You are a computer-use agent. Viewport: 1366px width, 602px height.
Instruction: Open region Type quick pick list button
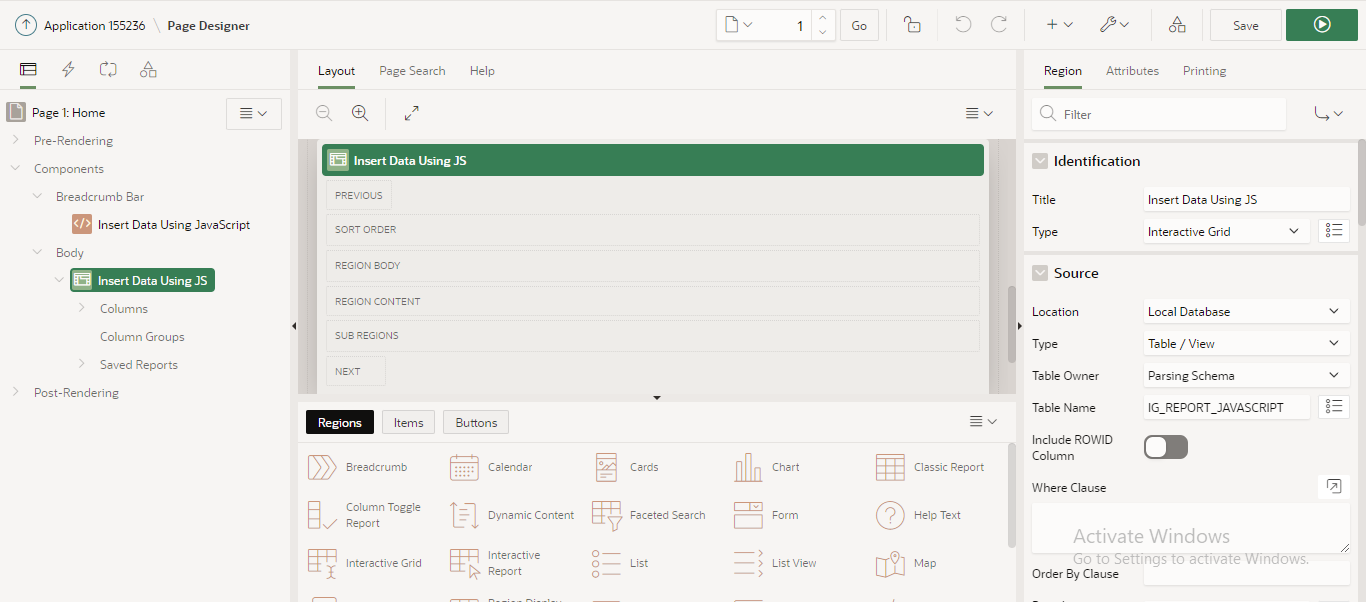(1334, 231)
